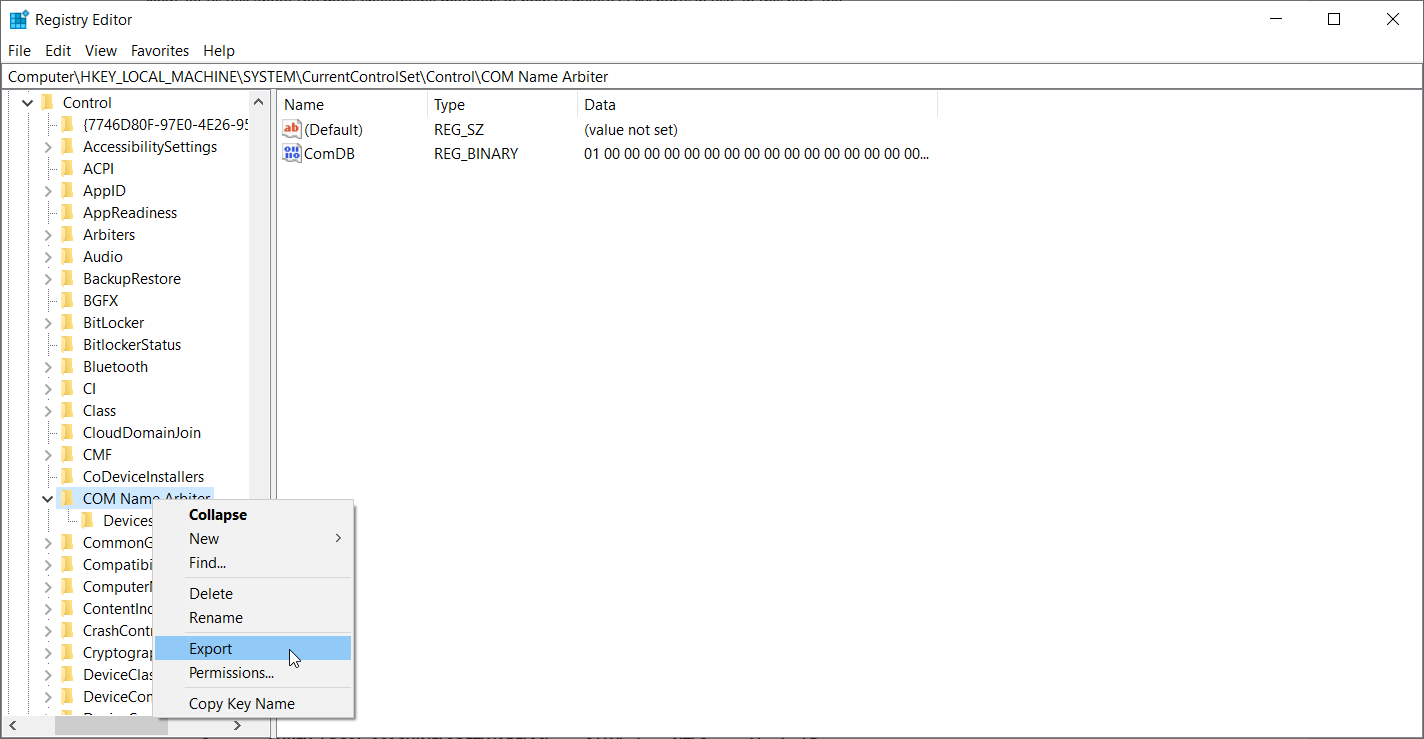Viewport: 1424px width, 739px height.
Task: Click the BitLocker folder icon
Action: (x=68, y=322)
